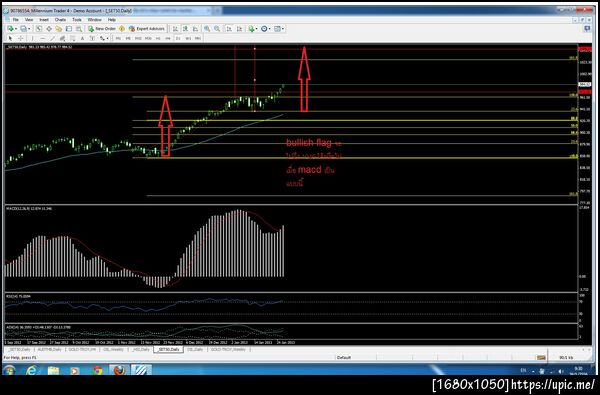
Task: Switch timeframe to H4
Action: tap(168, 38)
